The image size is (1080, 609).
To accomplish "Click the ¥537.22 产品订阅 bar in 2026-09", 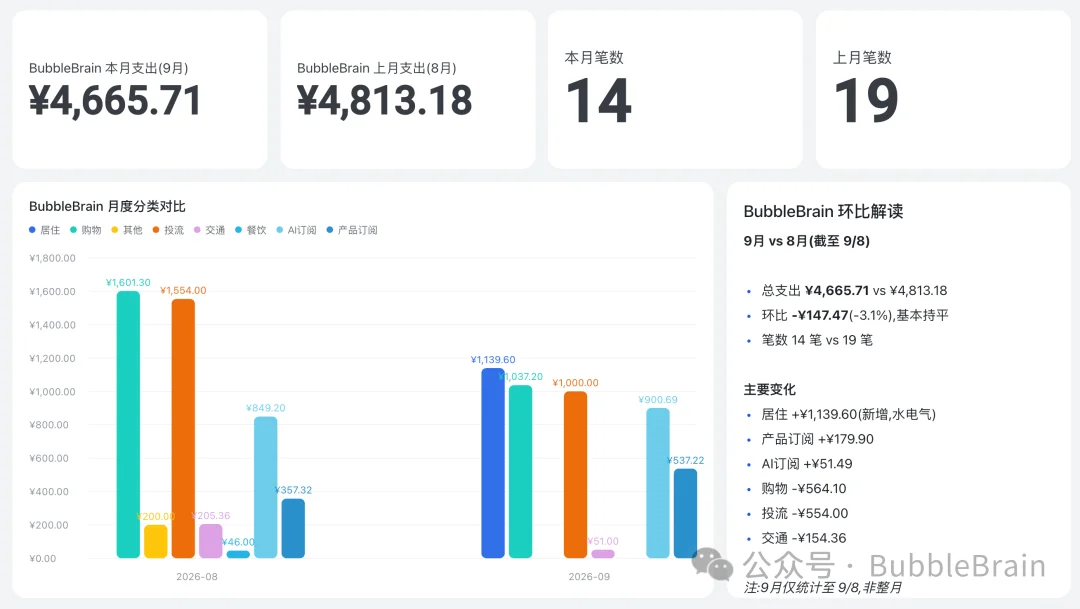I will (x=685, y=513).
